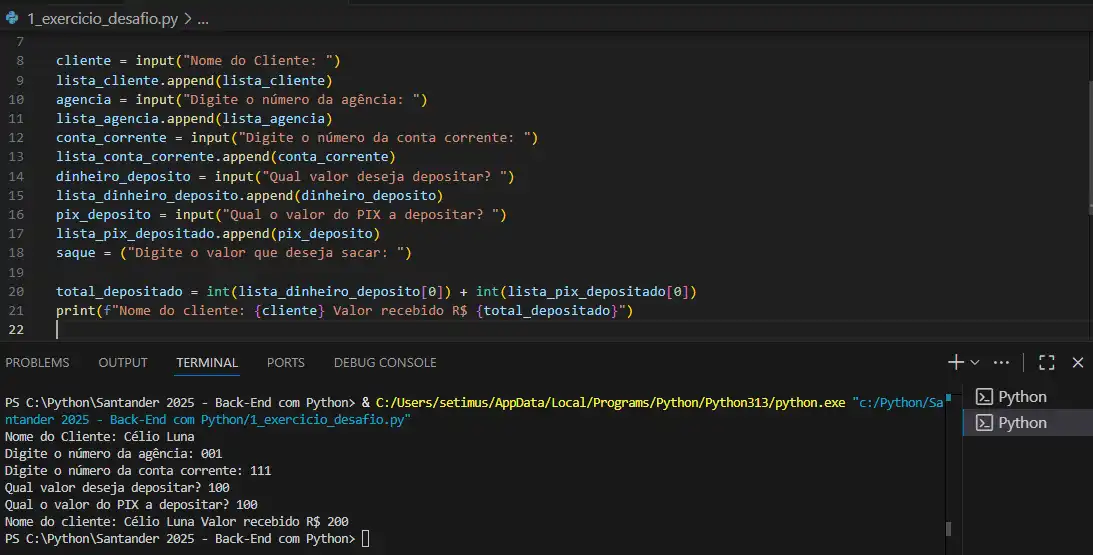Click python.exe path in terminal
The width and height of the screenshot is (1093, 555).
point(610,402)
